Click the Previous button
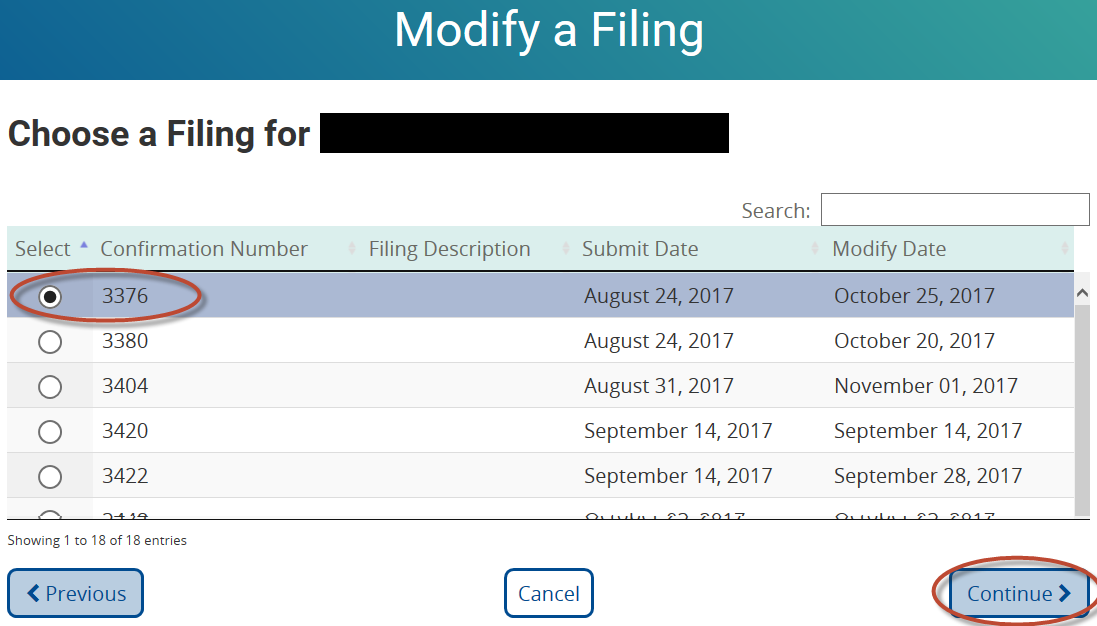Viewport: 1097px width, 626px height. 75,593
